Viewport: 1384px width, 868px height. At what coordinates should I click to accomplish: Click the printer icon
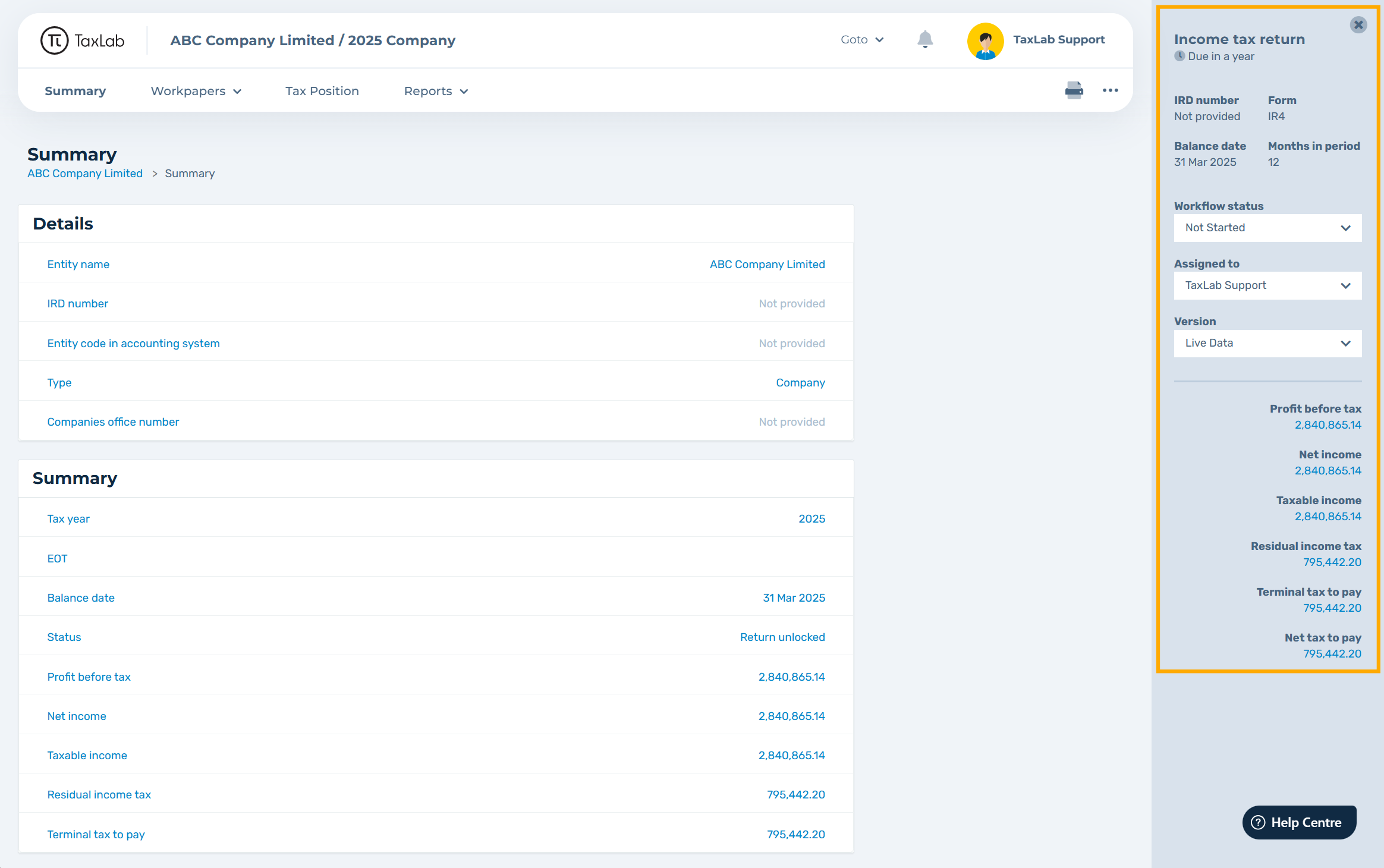[x=1074, y=91]
